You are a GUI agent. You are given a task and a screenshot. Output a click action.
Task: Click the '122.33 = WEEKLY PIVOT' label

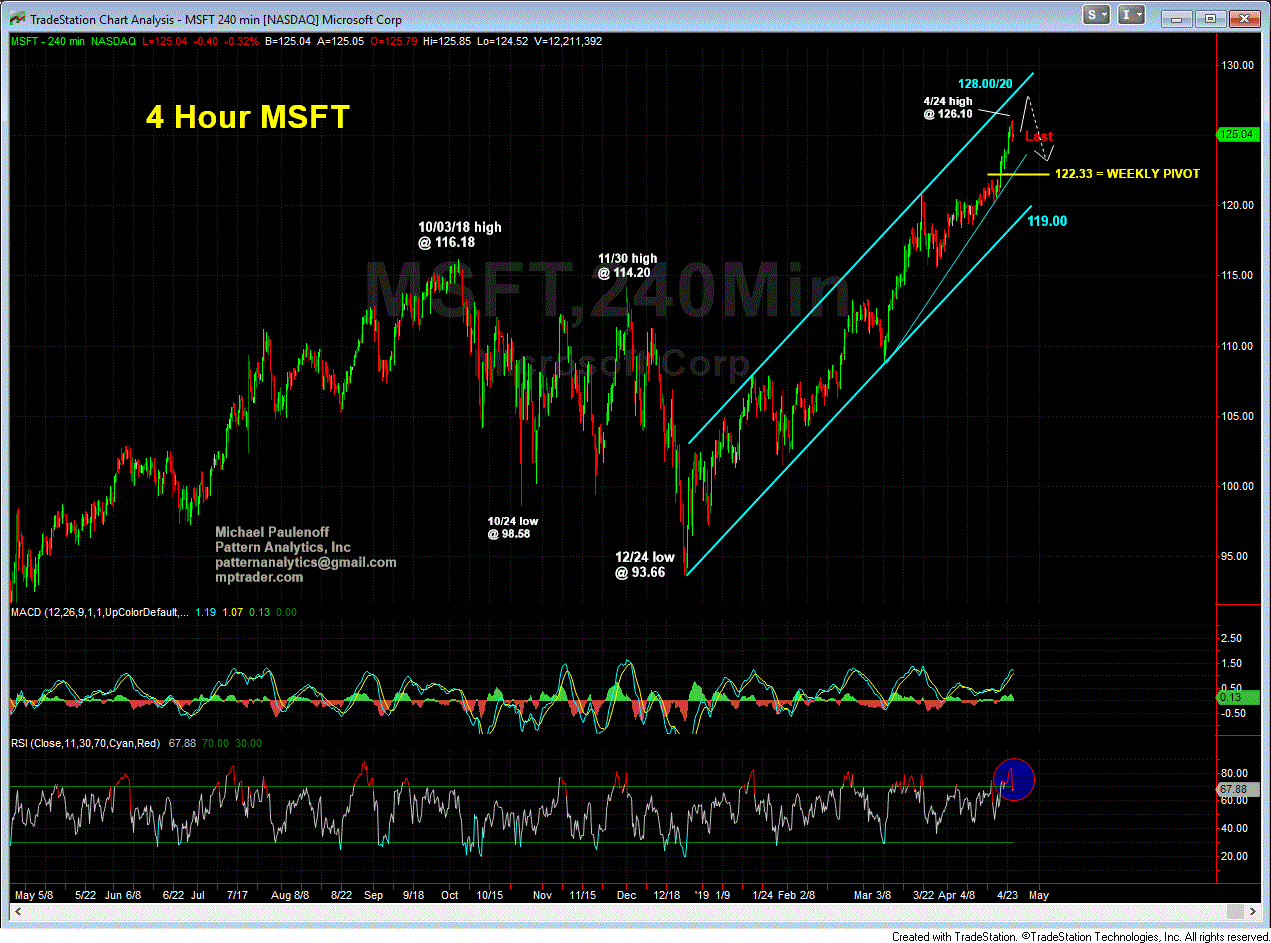pos(1127,174)
